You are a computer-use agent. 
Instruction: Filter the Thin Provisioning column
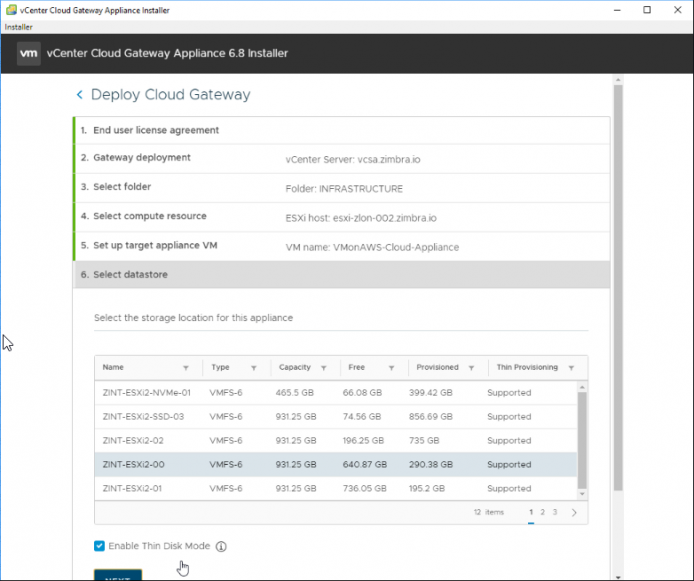coord(571,368)
